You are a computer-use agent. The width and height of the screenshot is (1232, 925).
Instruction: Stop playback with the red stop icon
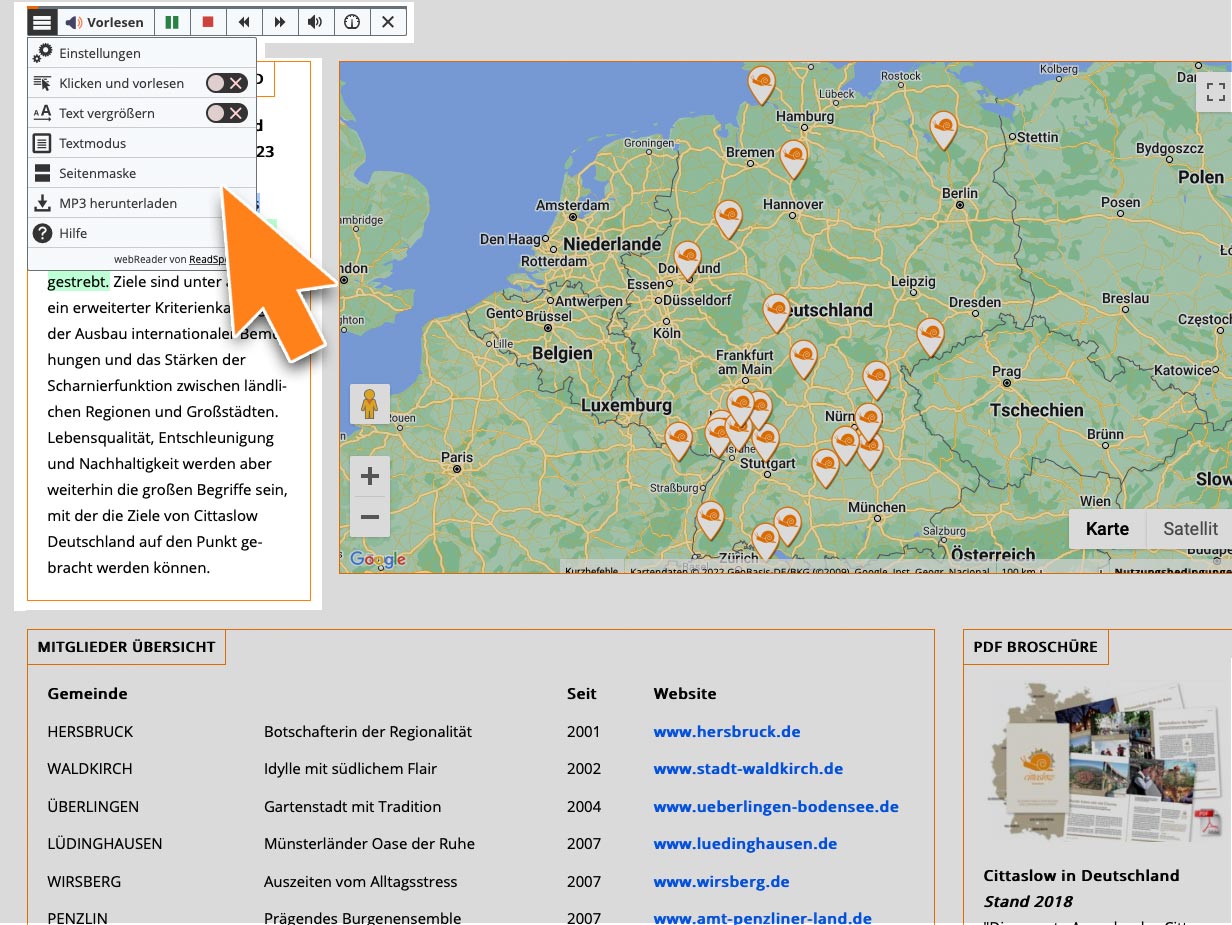click(x=208, y=22)
